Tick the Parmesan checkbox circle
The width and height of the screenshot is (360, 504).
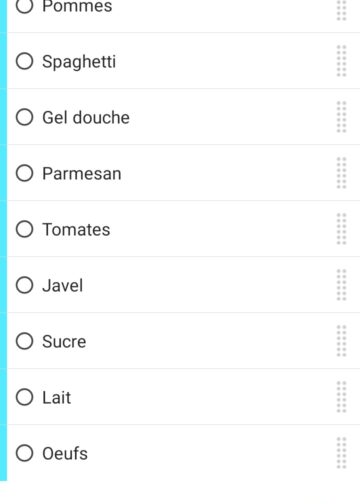click(x=25, y=173)
